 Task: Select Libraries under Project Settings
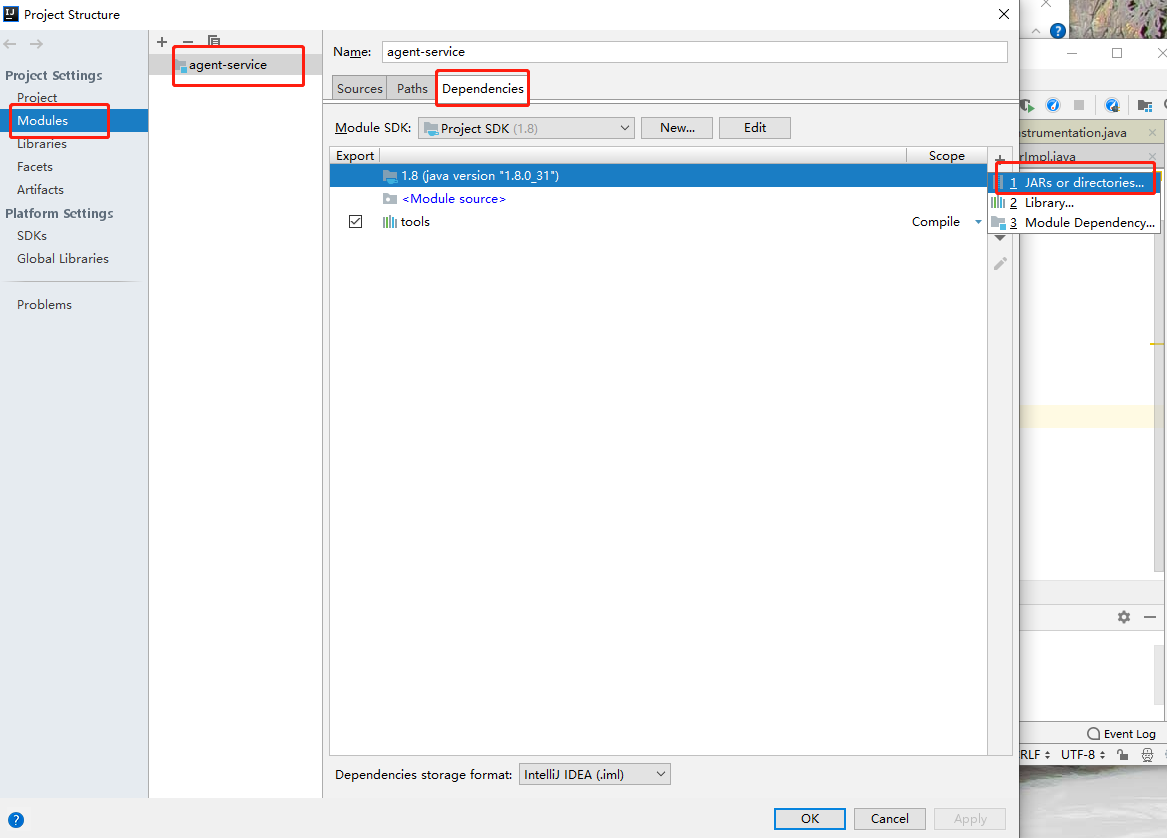(x=41, y=143)
